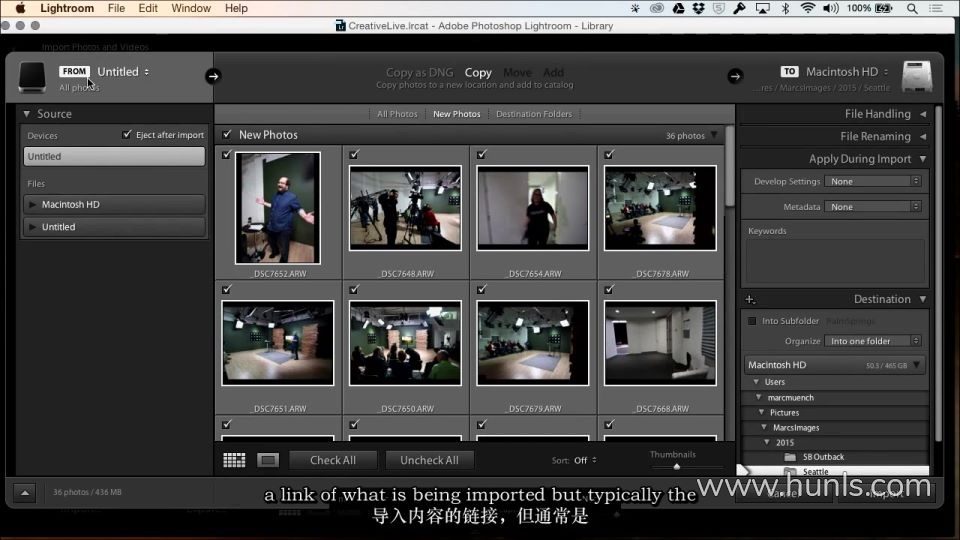Click the arrow icon before TO destination
The width and height of the screenshot is (960, 540).
pyautogui.click(x=735, y=77)
